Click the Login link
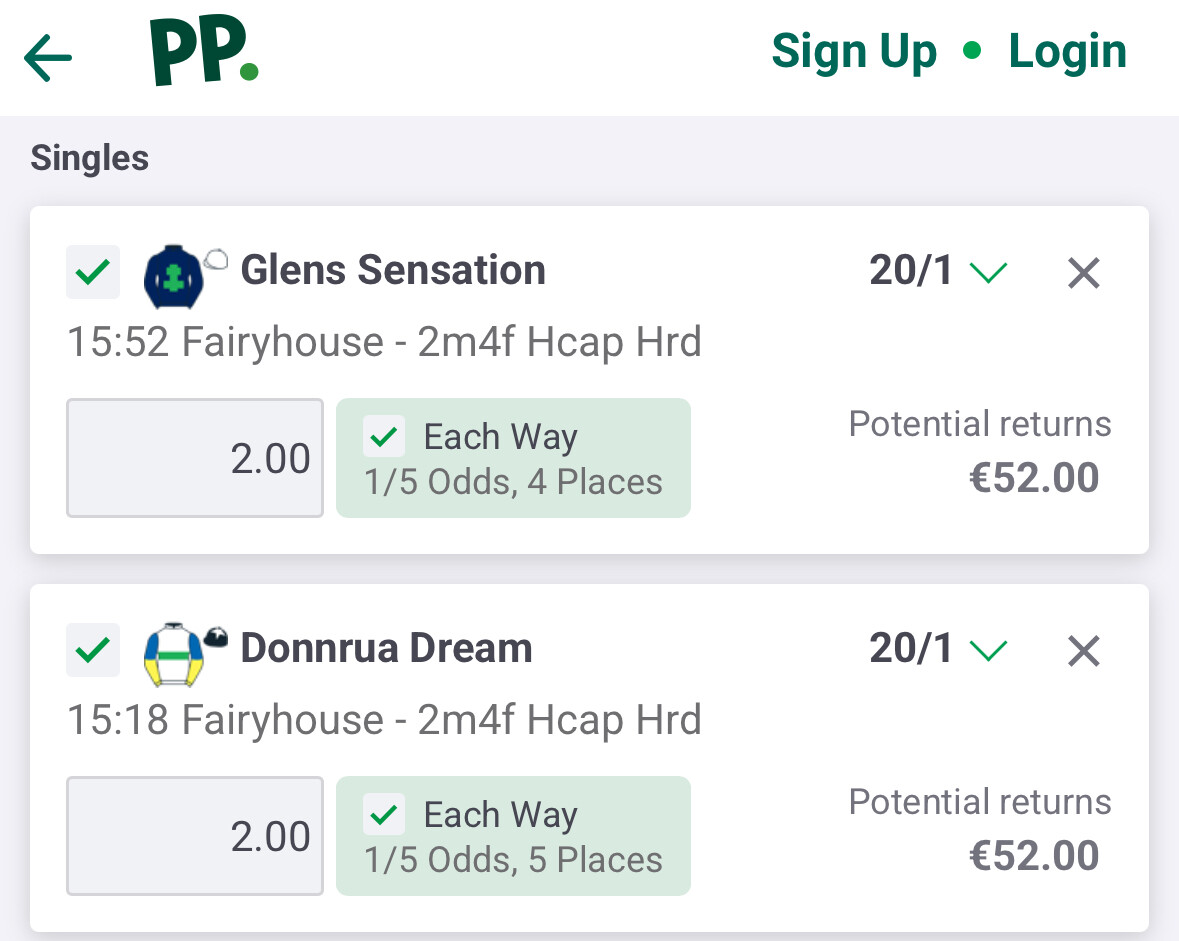 [1067, 52]
